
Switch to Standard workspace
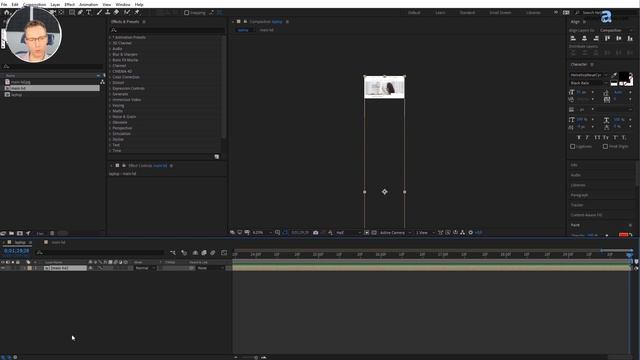pos(467,13)
